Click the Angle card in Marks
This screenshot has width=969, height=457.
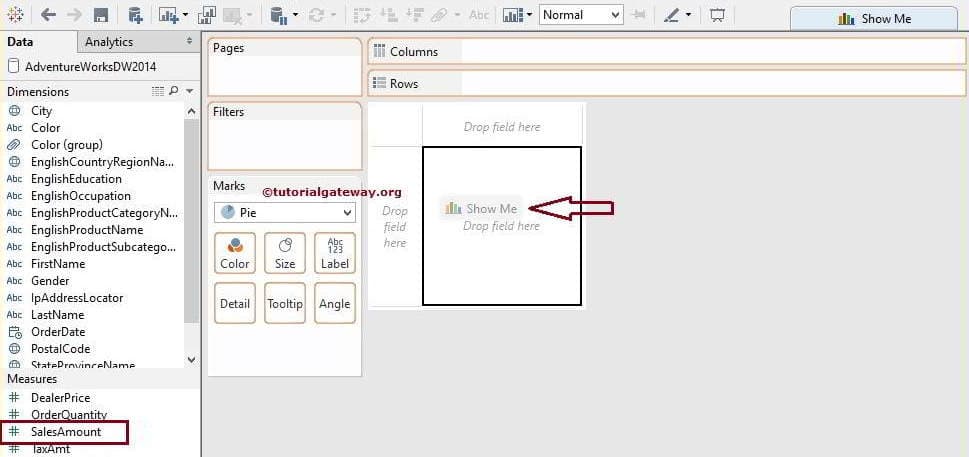tap(335, 303)
